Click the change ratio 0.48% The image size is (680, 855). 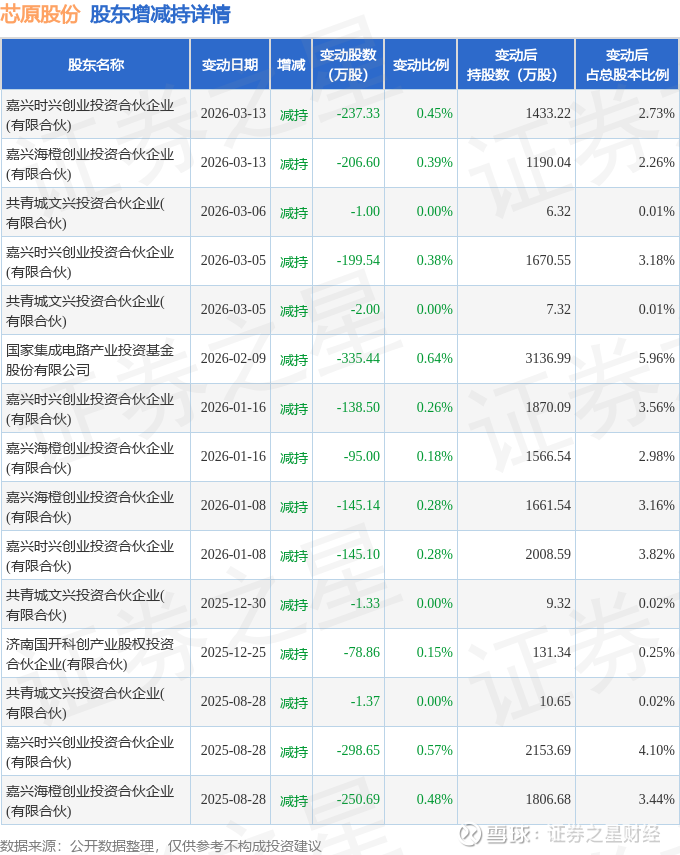[435, 799]
